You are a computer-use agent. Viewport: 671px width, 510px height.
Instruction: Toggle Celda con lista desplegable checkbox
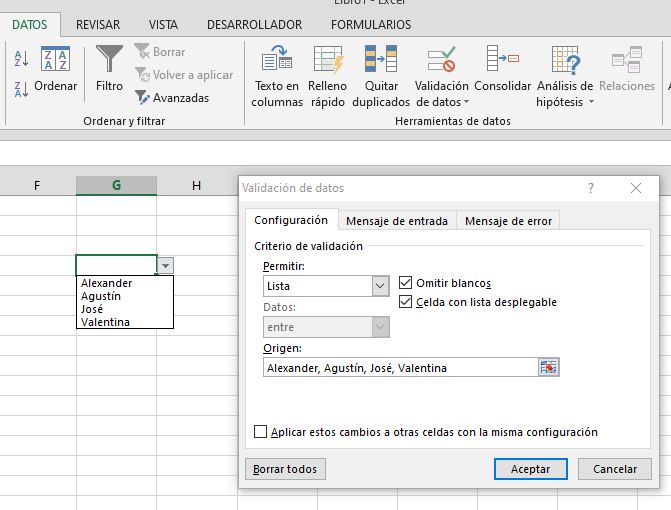click(x=405, y=302)
